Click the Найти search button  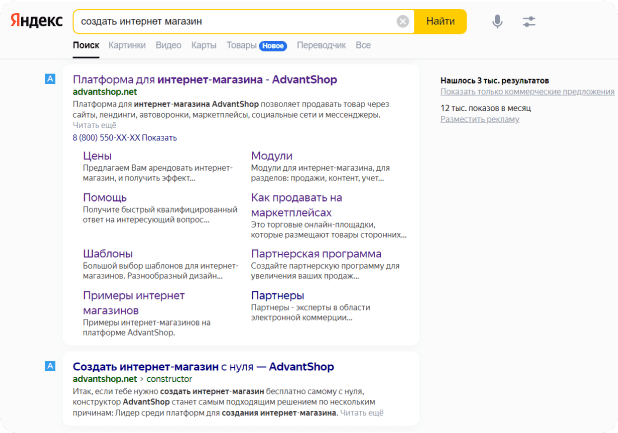[x=440, y=21]
